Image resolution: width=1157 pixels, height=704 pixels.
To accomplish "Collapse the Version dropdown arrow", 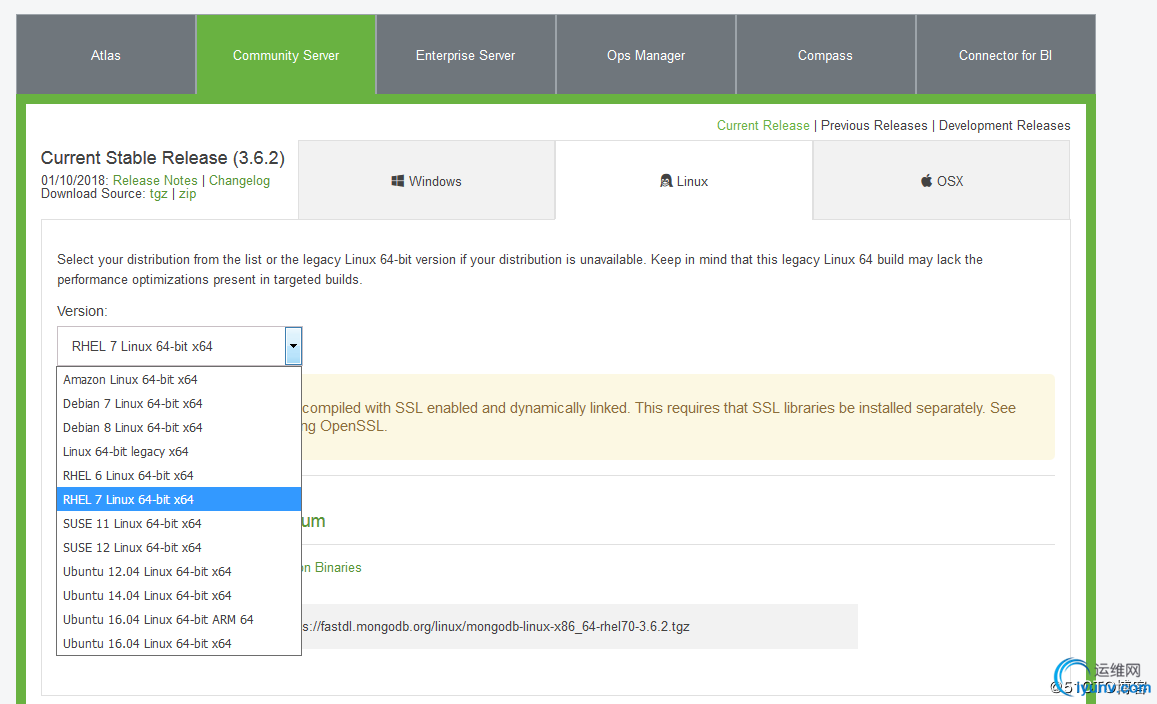I will [293, 346].
